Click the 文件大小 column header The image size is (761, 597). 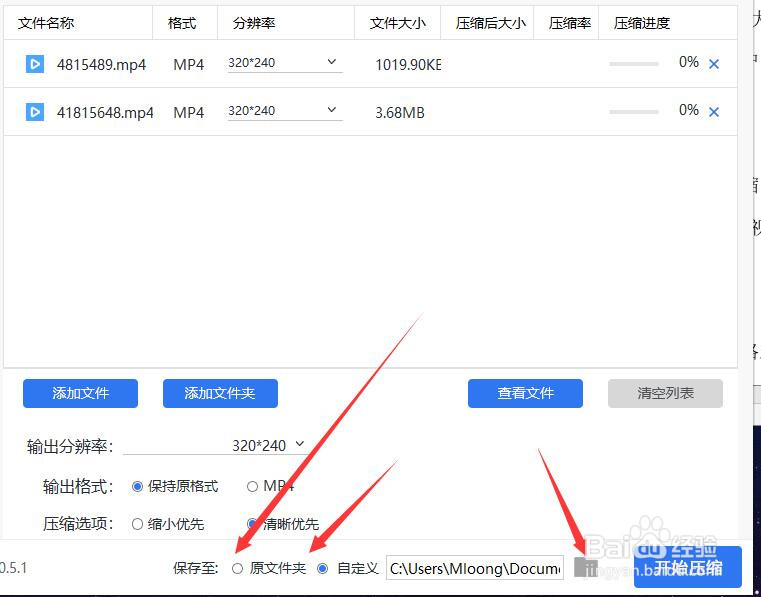coord(398,23)
